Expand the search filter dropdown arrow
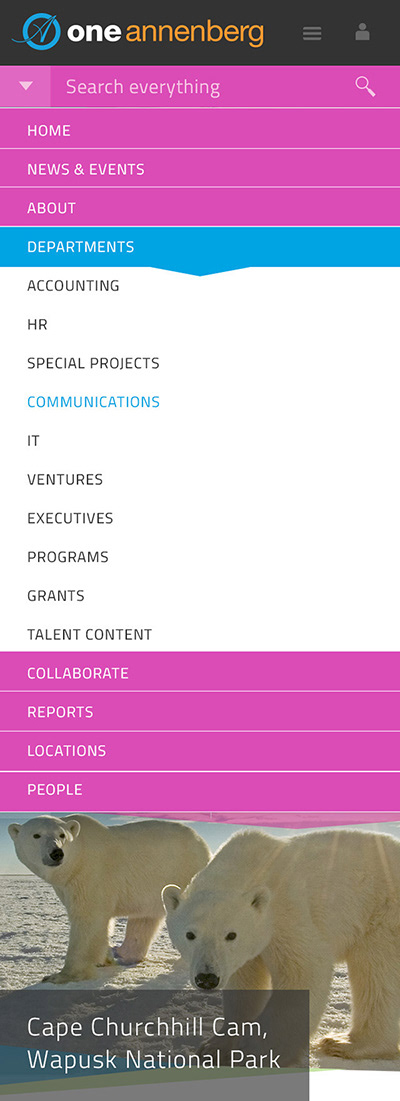The width and height of the screenshot is (400, 1101). tap(25, 86)
